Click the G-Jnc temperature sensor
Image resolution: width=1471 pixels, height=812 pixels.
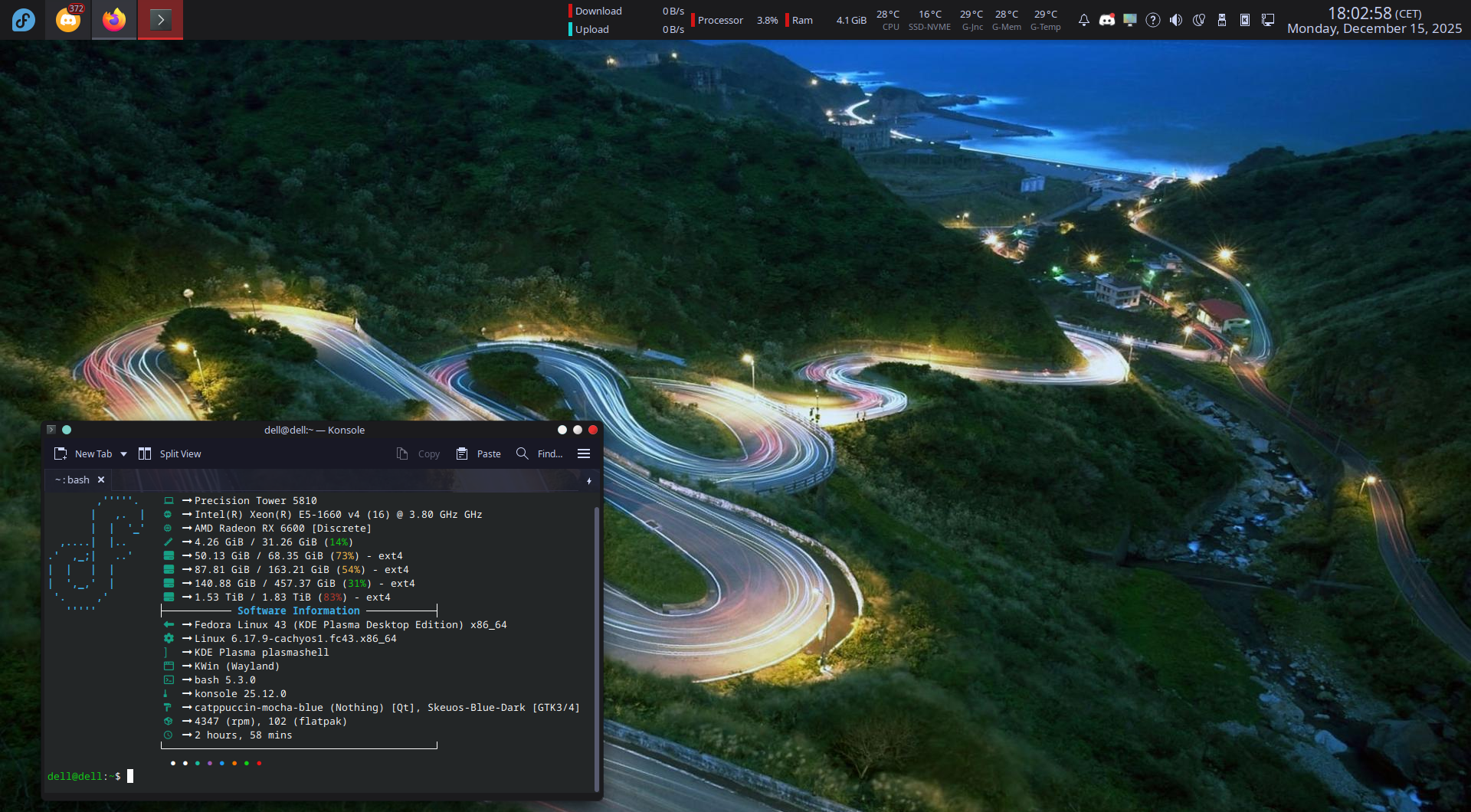972,20
